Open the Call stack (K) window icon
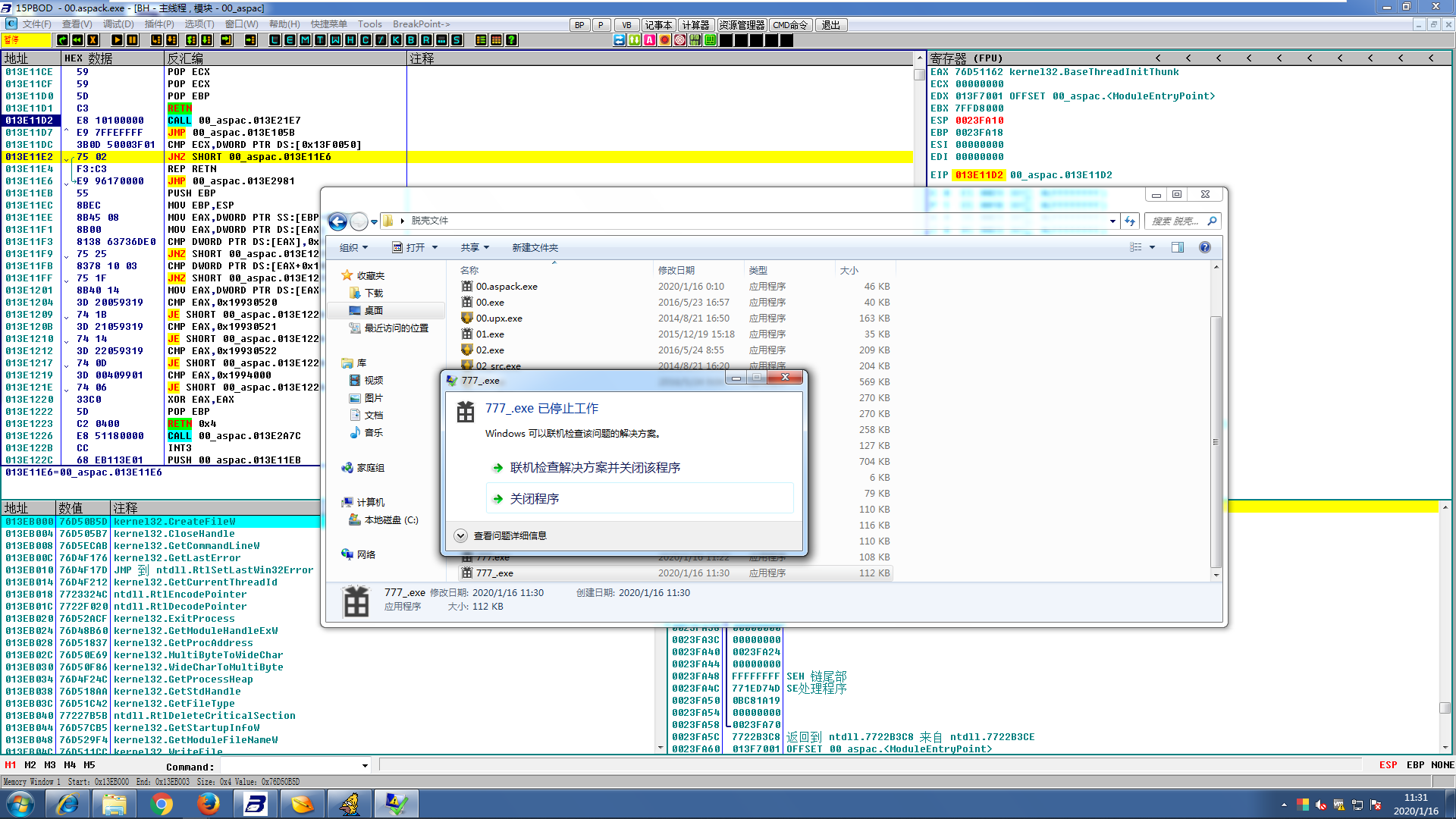 coord(396,40)
